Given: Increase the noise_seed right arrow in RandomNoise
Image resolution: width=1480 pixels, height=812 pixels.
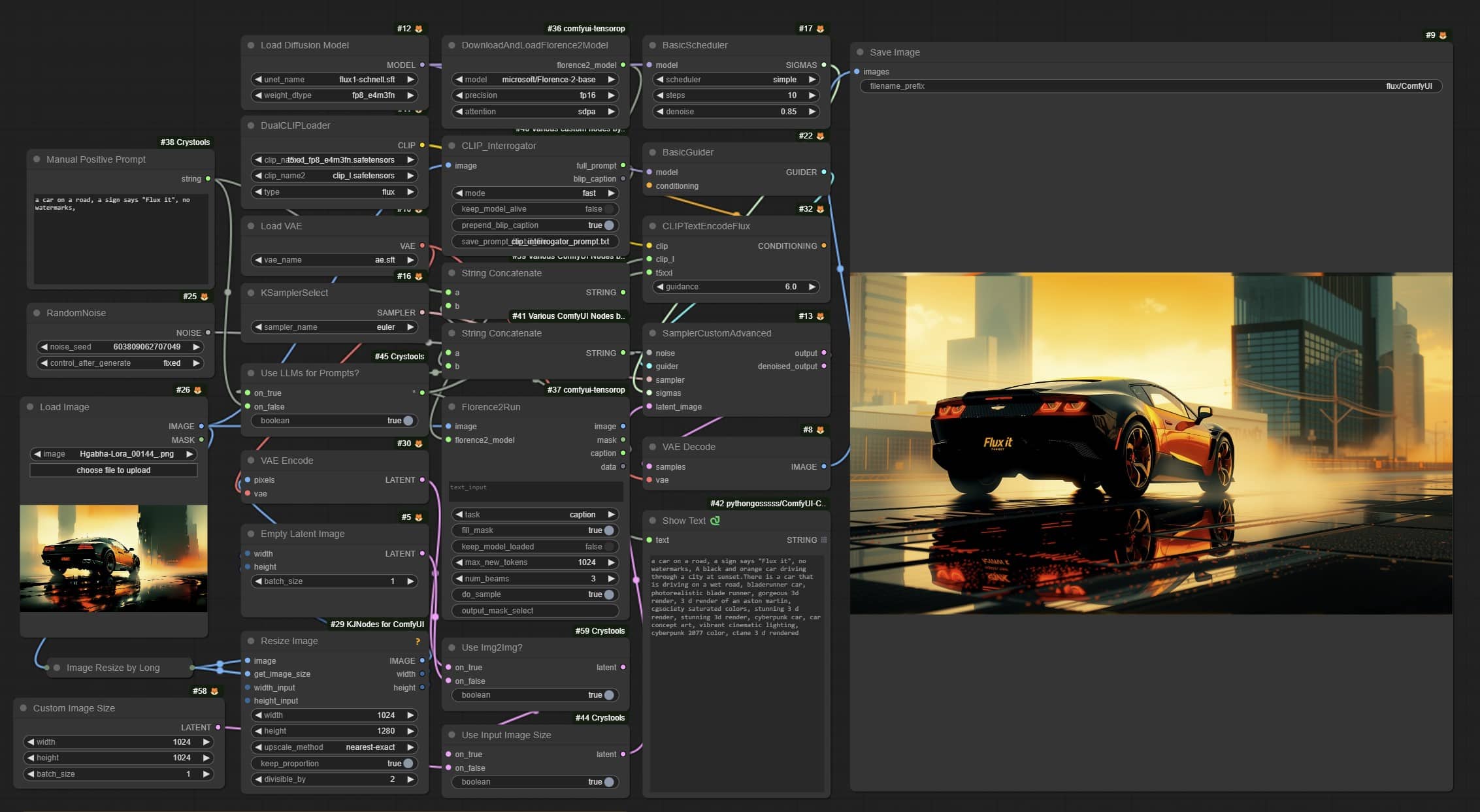Looking at the screenshot, I should click(x=196, y=347).
